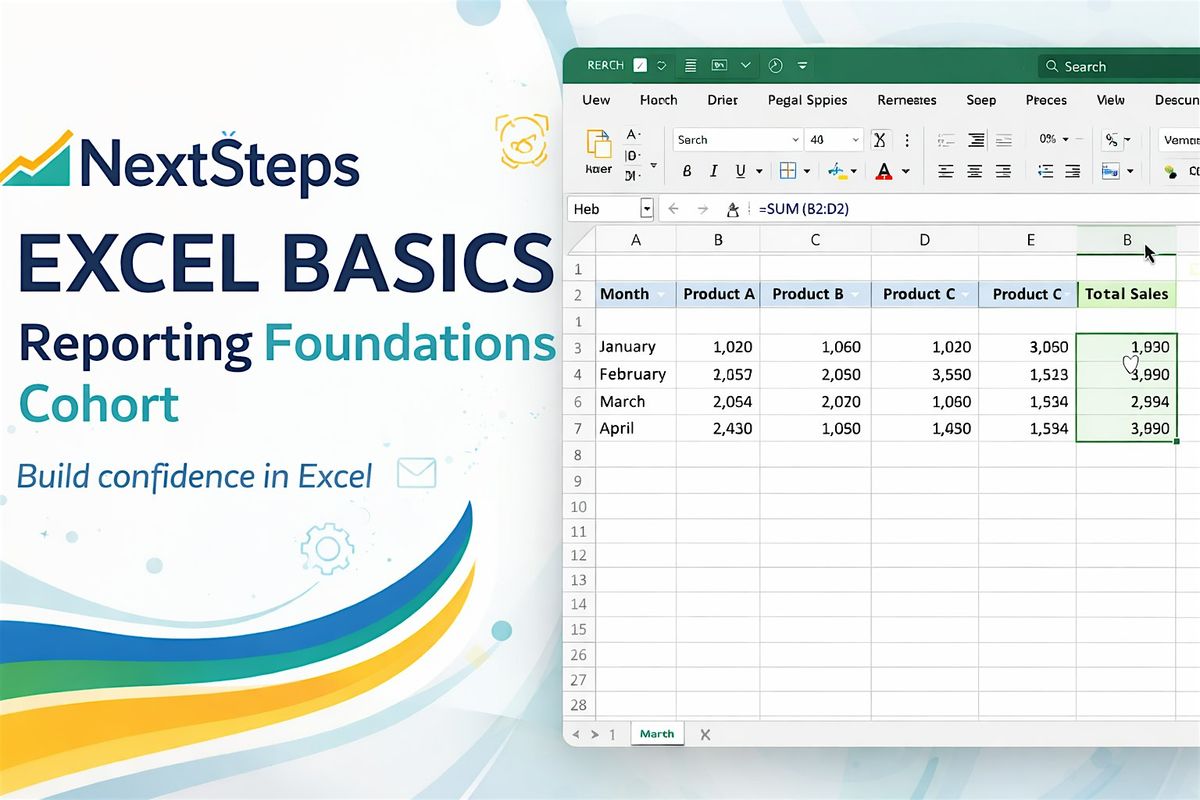Click the fill color paint bucket icon
1200x800 pixels.
click(838, 171)
